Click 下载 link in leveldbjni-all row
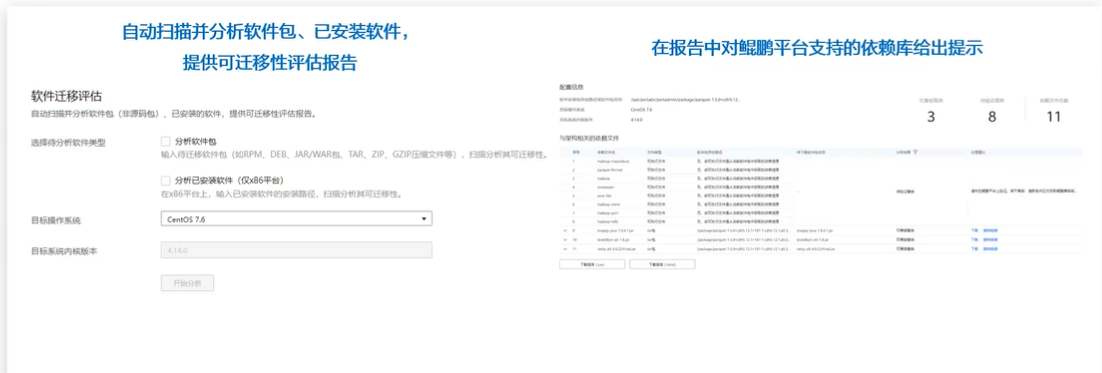This screenshot has width=1102, height=373. pos(974,240)
